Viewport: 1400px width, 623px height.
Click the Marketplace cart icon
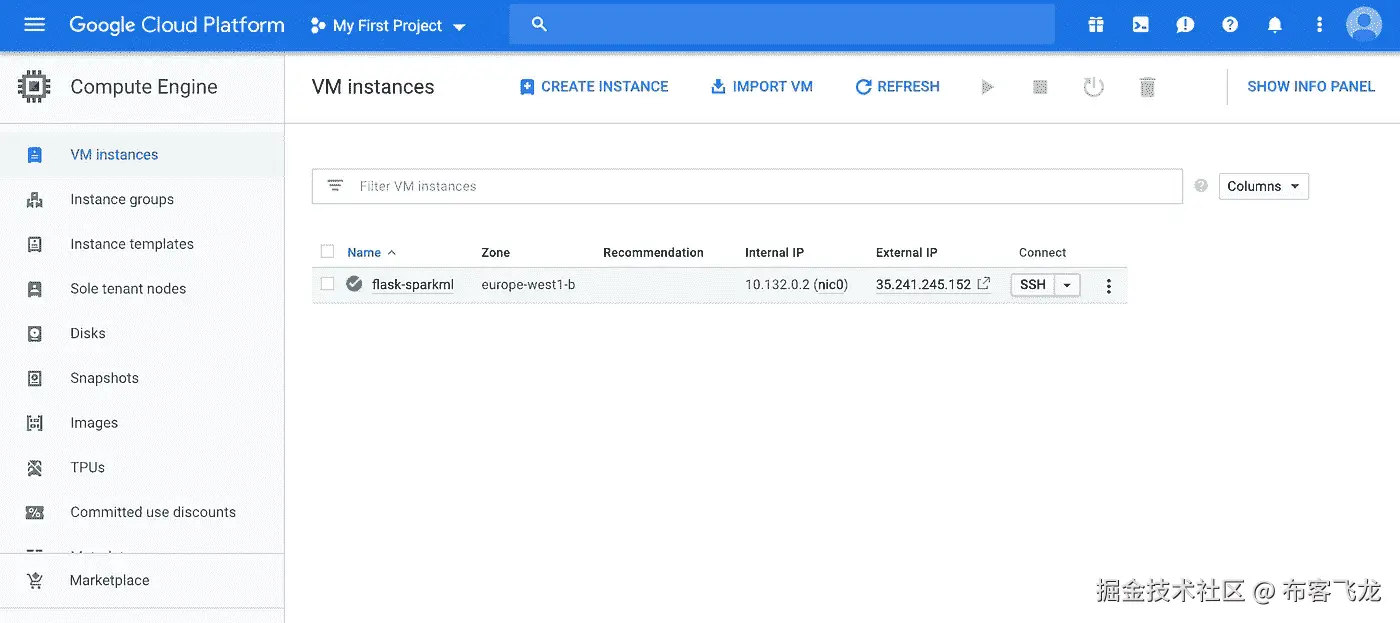pos(35,580)
